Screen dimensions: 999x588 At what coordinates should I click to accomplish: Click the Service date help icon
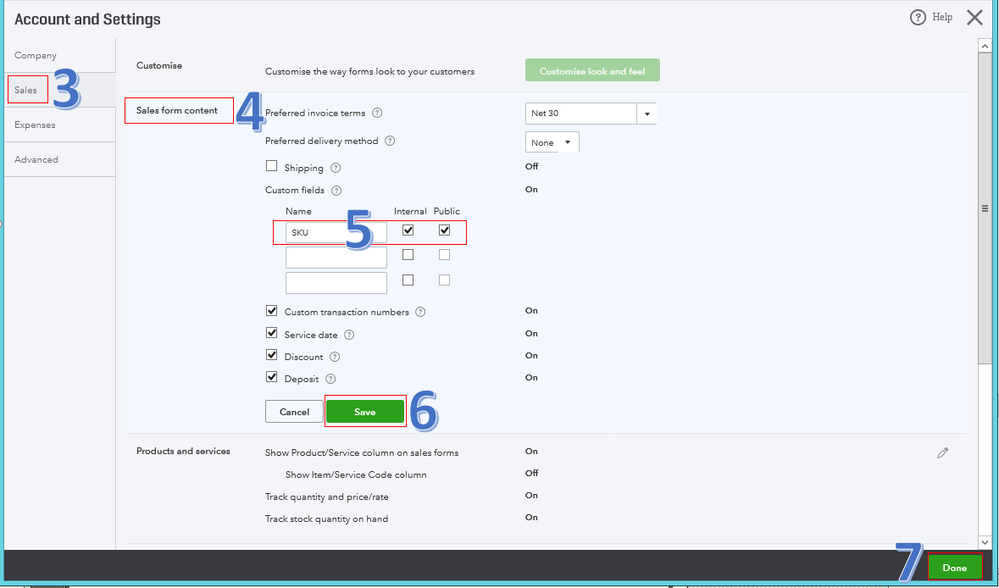[x=349, y=334]
